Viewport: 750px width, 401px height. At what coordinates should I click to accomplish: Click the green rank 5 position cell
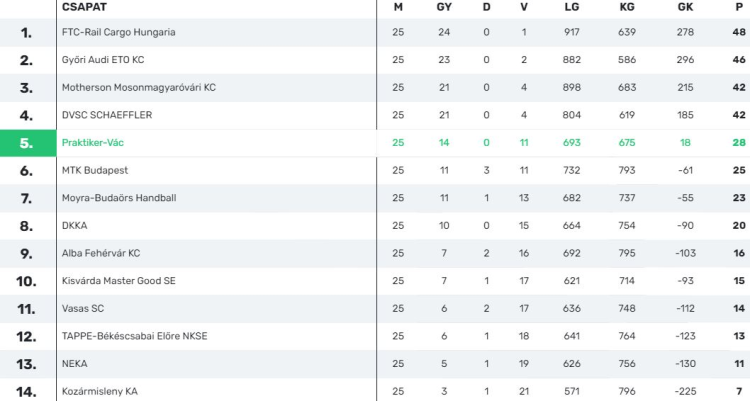point(27,143)
